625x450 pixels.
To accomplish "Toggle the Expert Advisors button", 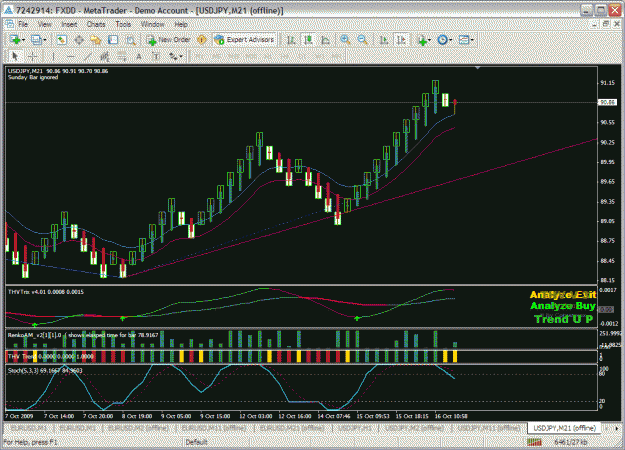I will click(x=244, y=40).
